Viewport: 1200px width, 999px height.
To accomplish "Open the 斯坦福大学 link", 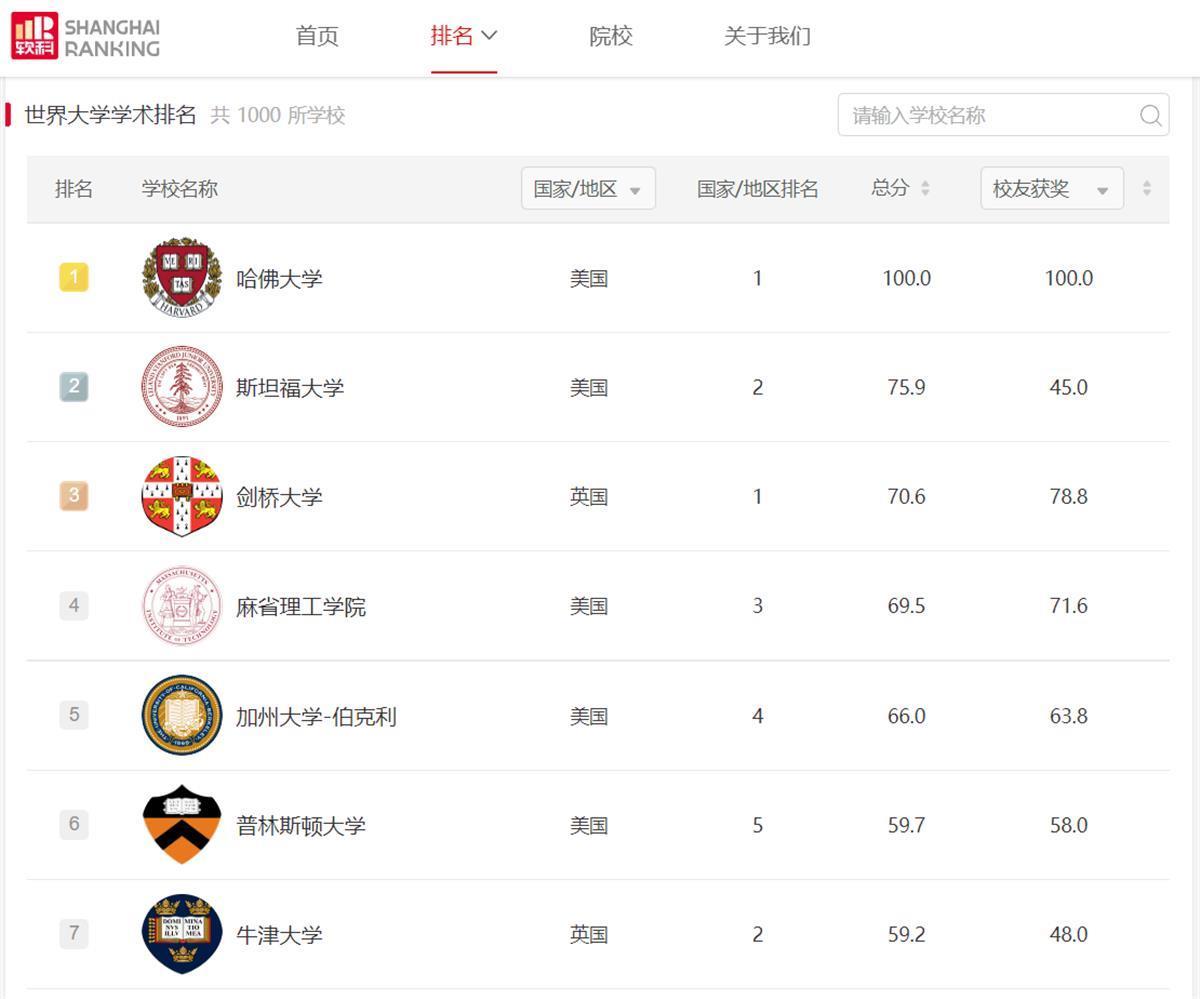I will [290, 387].
